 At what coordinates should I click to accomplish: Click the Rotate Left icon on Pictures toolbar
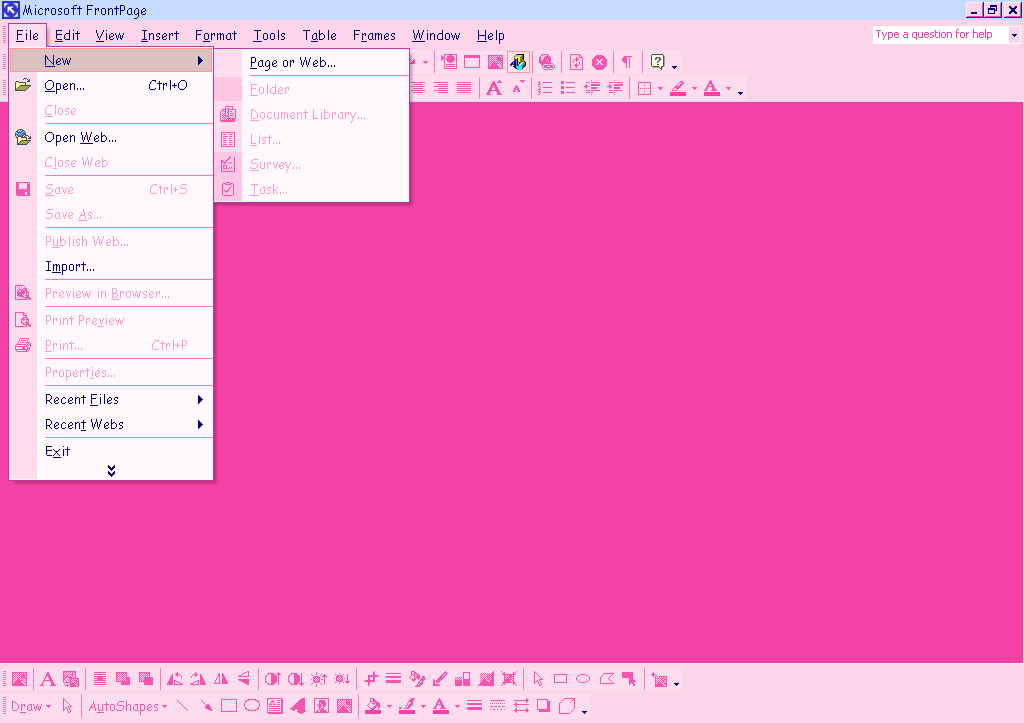point(175,680)
